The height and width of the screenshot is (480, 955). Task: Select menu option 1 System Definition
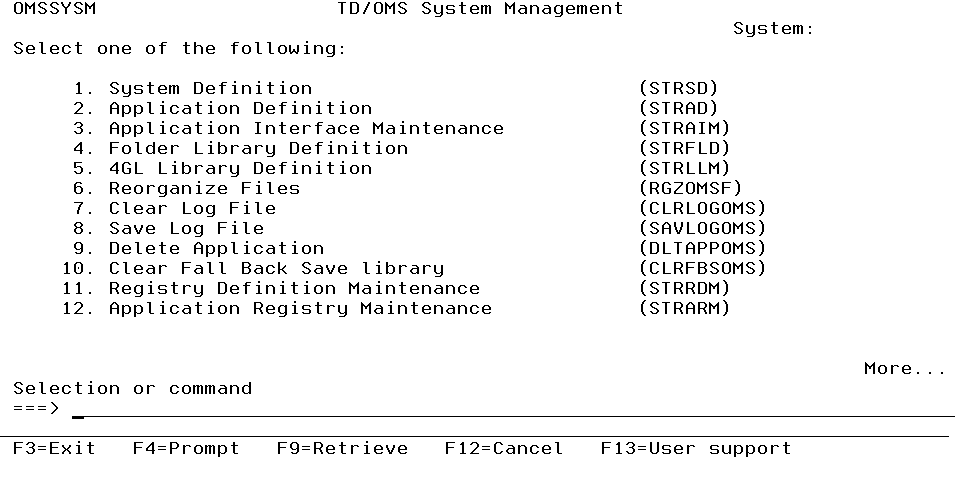point(210,88)
